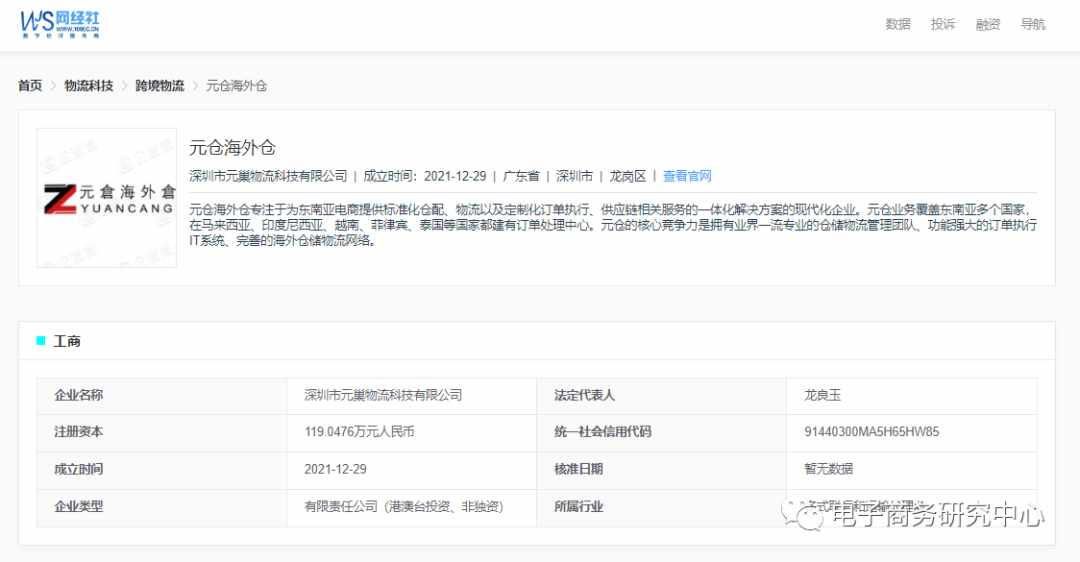The height and width of the screenshot is (562, 1080).
Task: Click the 深圳市元巢物流科技有限公司 table cell
Action: tap(412, 395)
